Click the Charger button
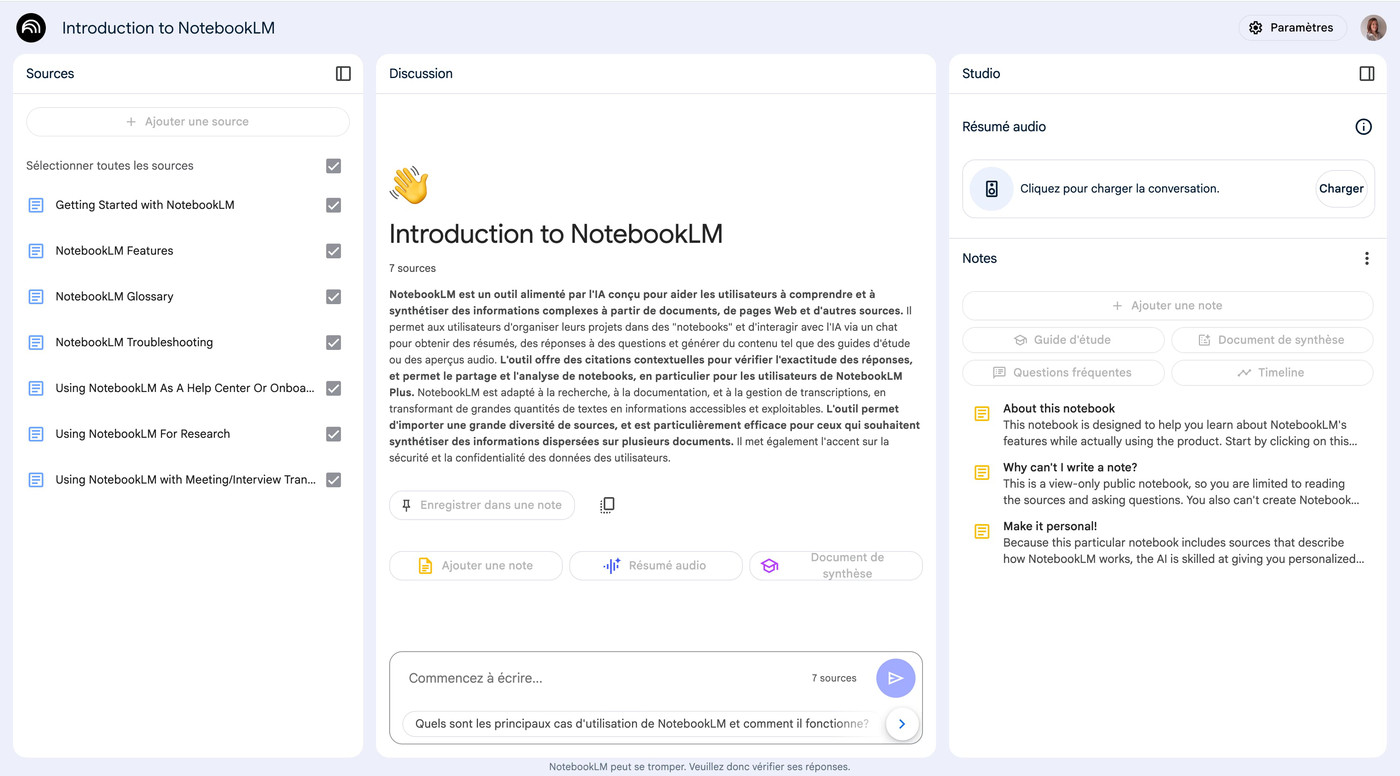 [x=1340, y=189]
